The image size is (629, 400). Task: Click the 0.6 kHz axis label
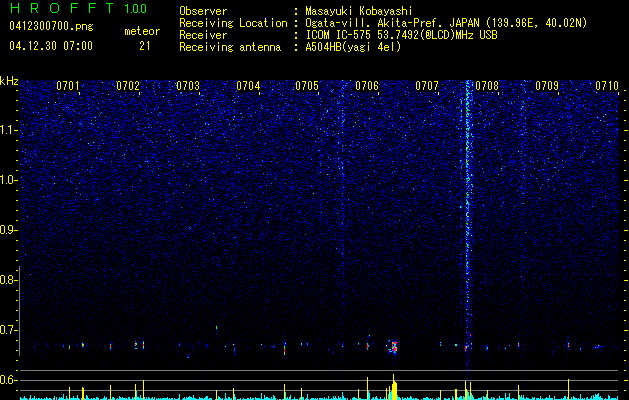[8, 380]
